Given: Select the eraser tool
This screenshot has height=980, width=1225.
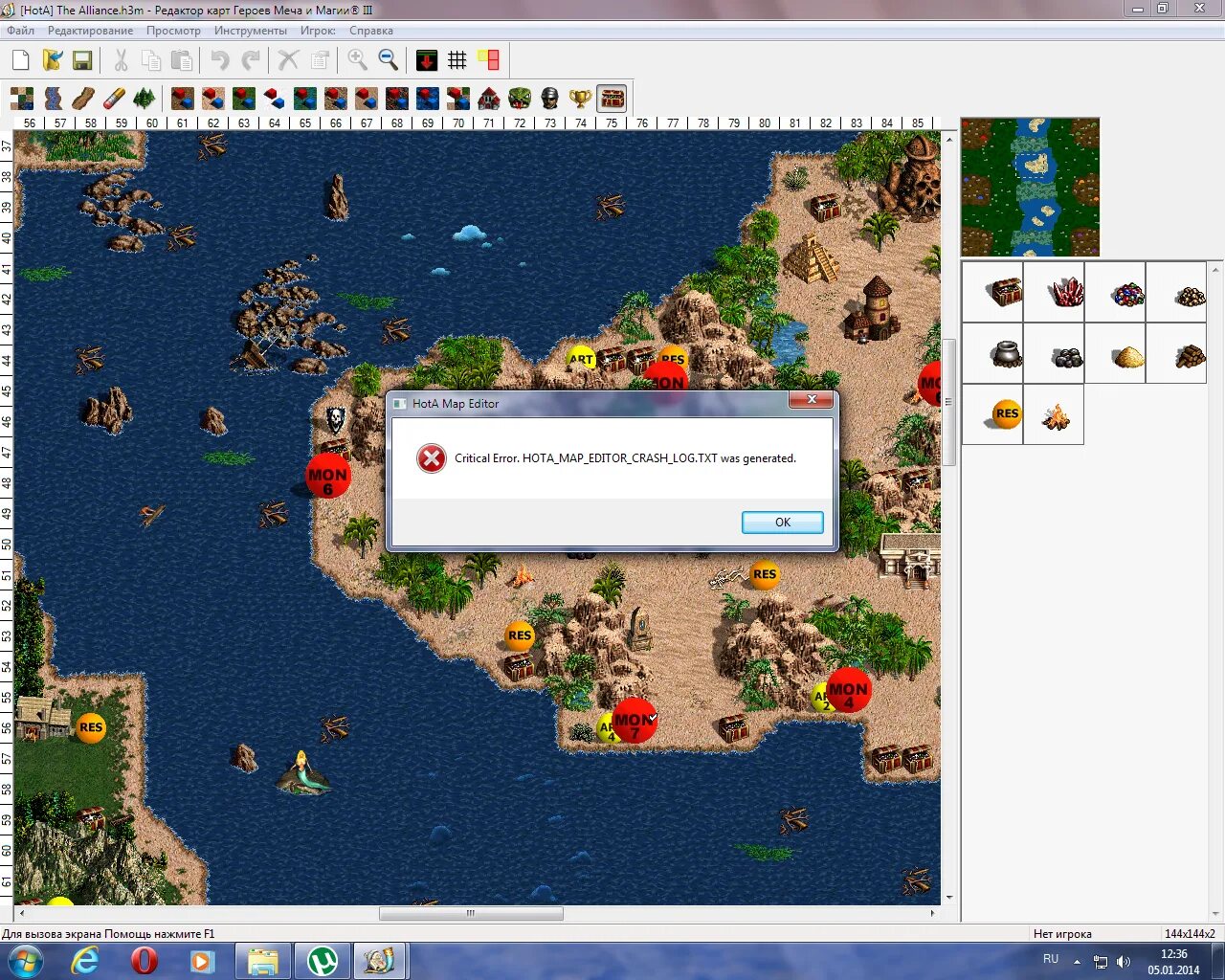Looking at the screenshot, I should coord(113,99).
